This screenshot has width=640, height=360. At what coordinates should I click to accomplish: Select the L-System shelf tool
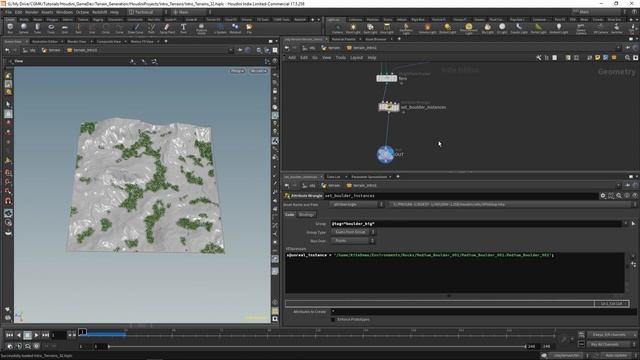point(220,28)
